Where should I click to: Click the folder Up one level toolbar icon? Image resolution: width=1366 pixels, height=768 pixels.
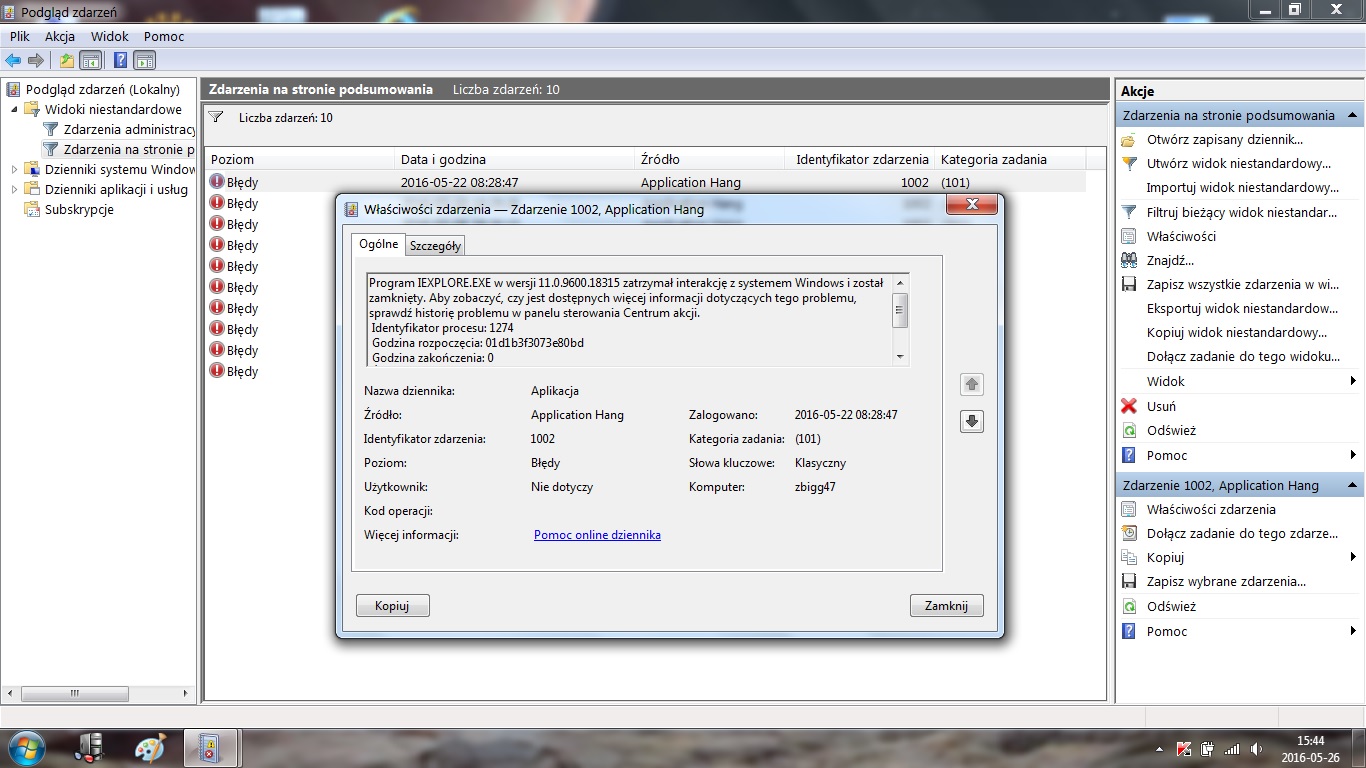click(x=66, y=60)
